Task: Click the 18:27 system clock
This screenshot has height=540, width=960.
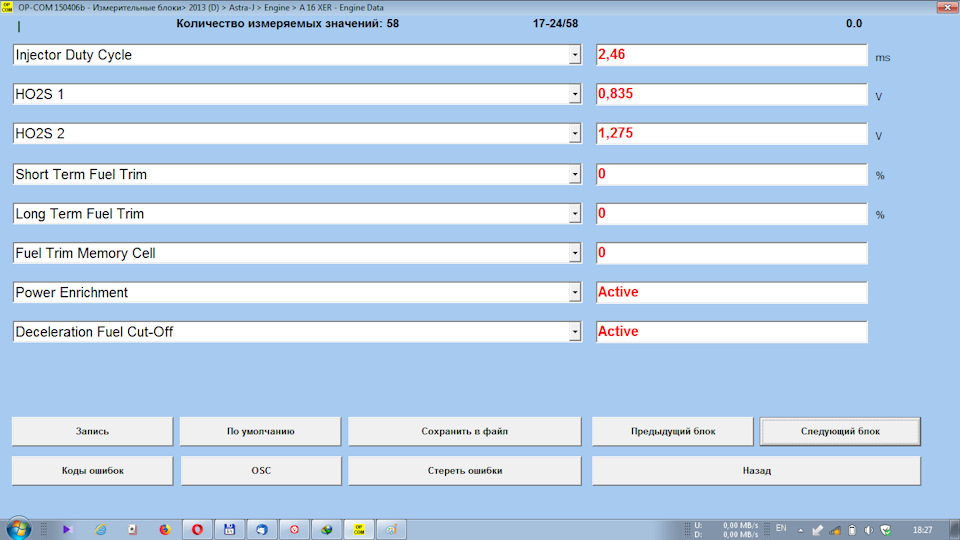Action: pos(923,530)
